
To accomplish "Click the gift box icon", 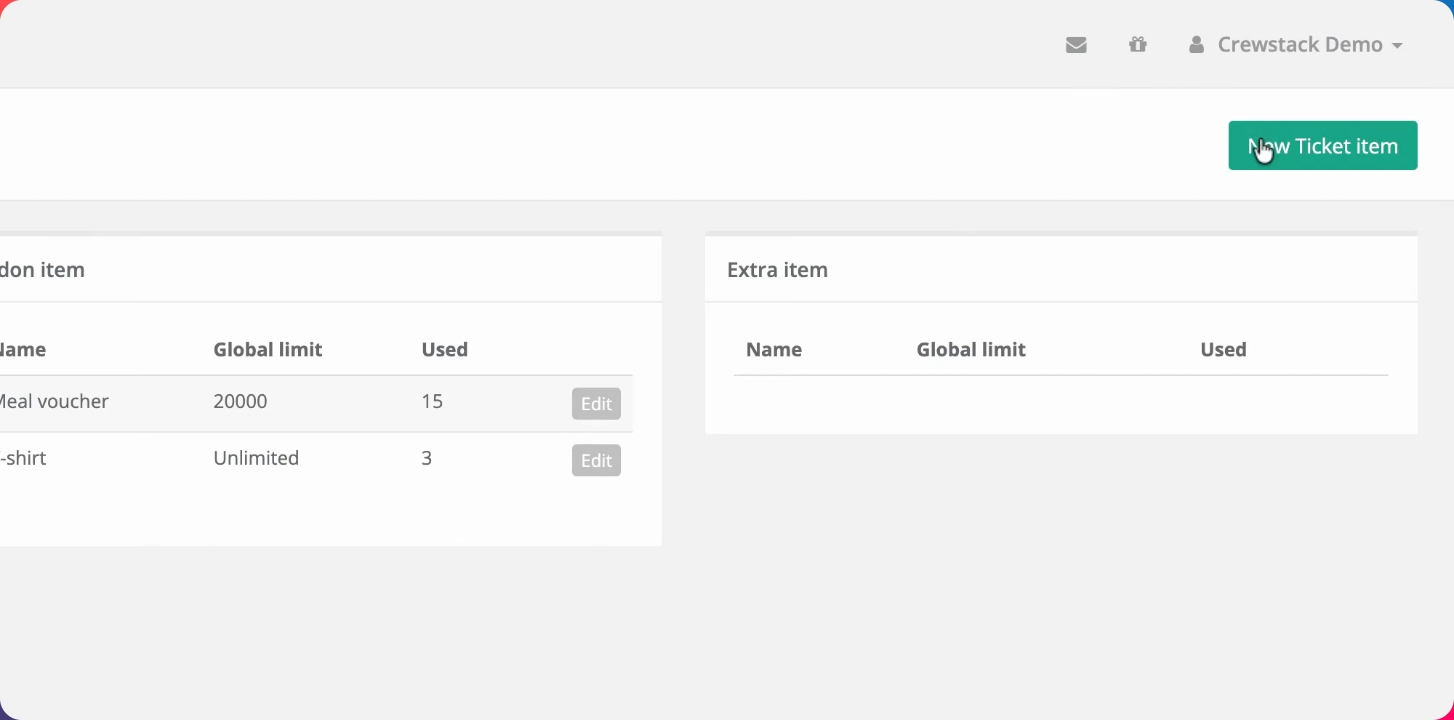I will click(1137, 44).
